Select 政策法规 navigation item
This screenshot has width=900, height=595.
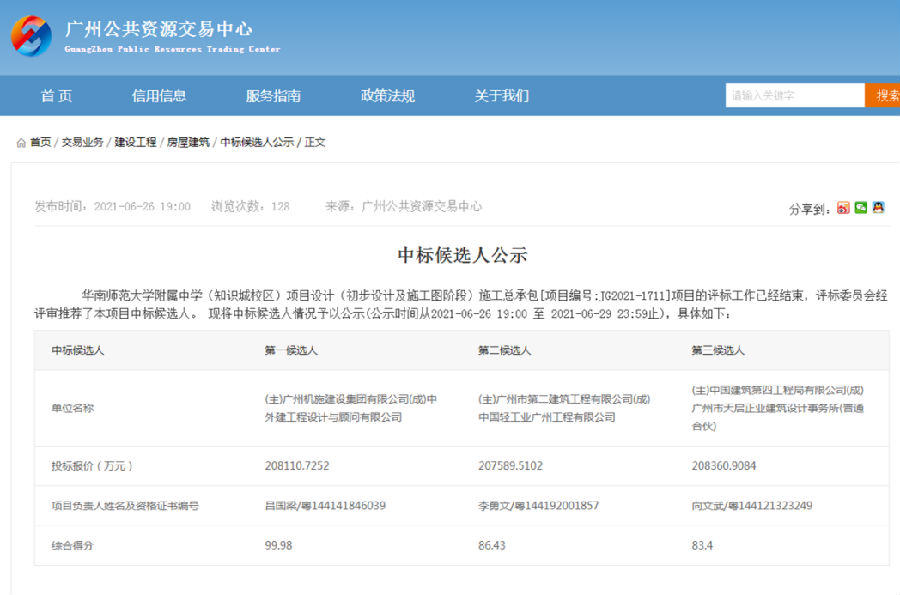click(387, 96)
